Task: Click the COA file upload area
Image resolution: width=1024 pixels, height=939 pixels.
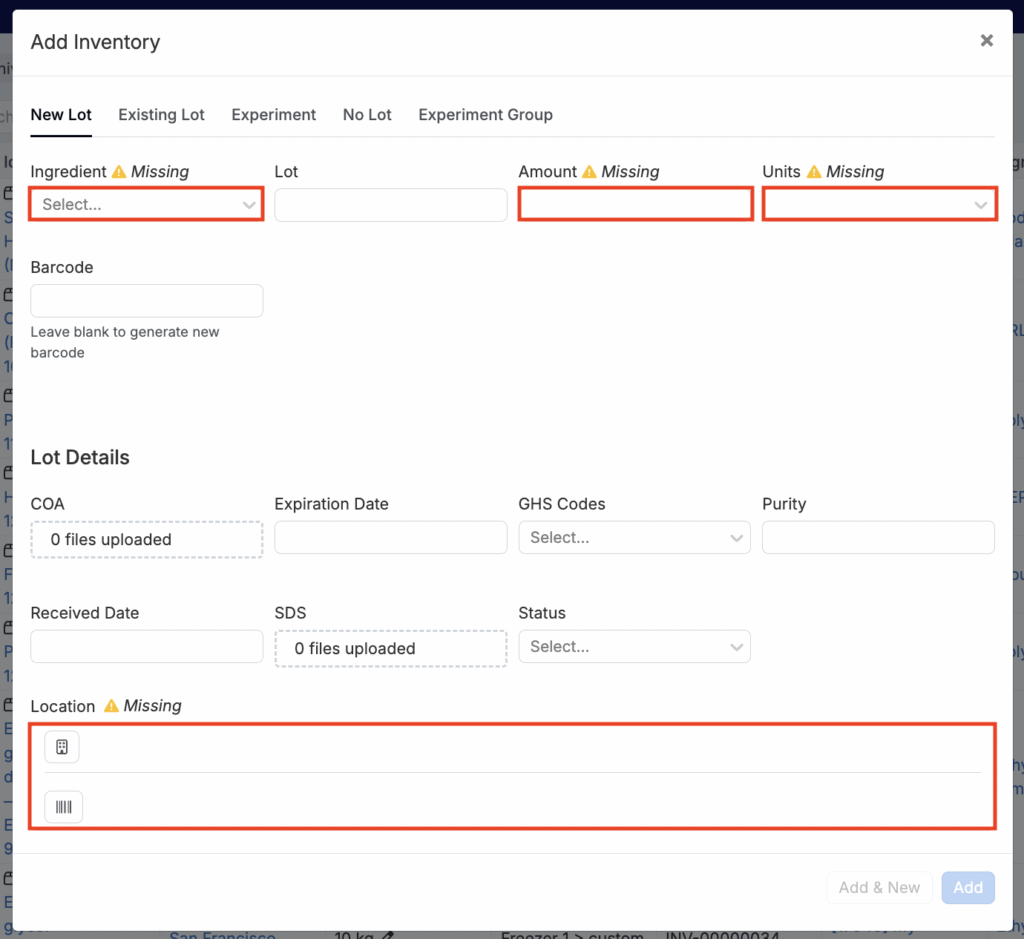Action: (x=146, y=539)
